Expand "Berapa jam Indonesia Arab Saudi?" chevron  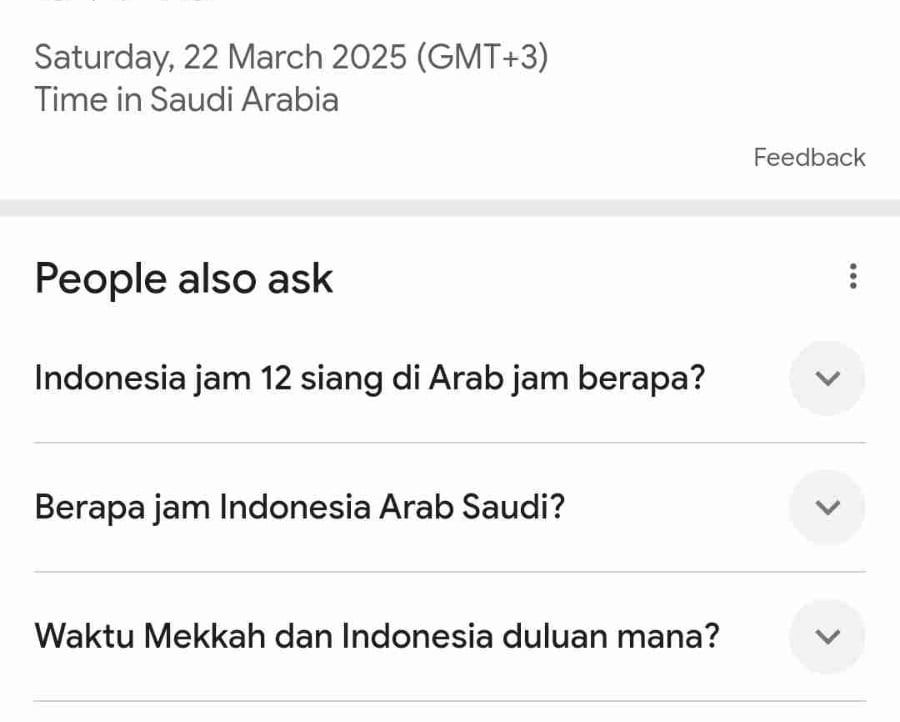(x=827, y=507)
